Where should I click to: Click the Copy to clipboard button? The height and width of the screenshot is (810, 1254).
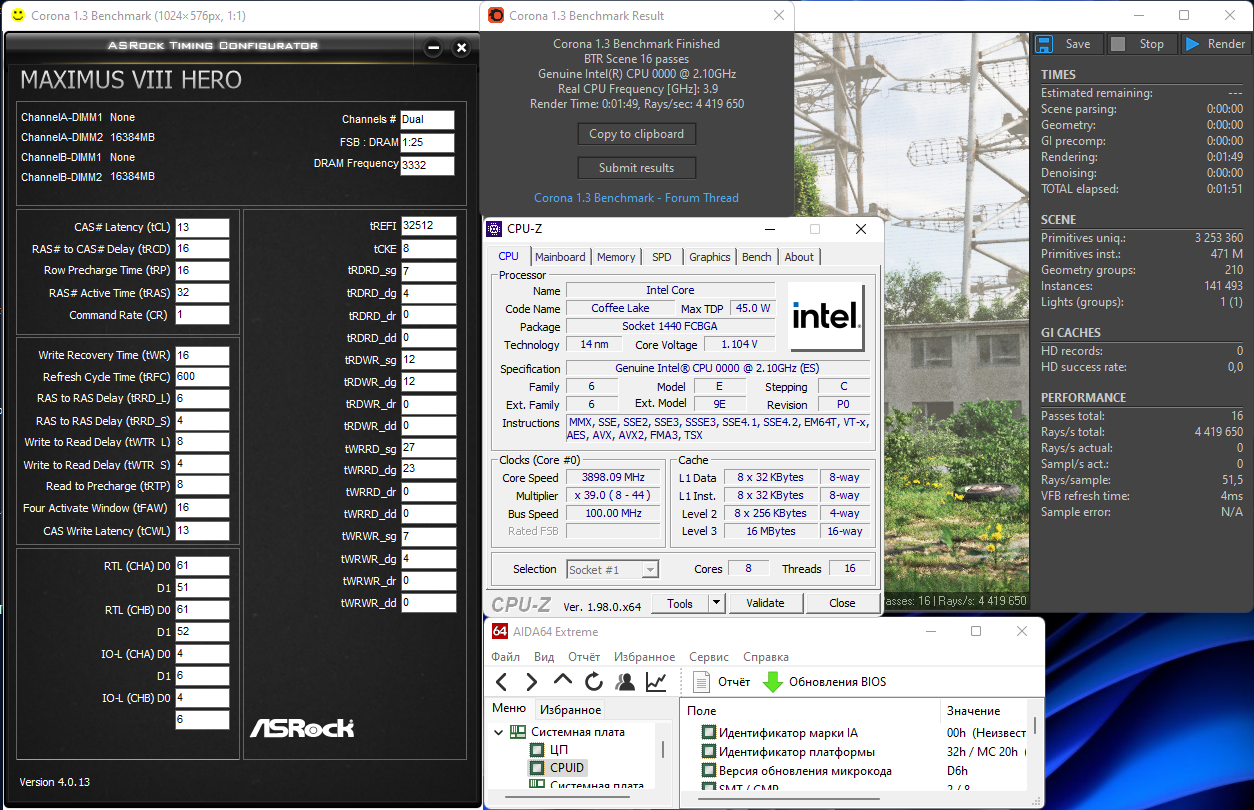636,134
